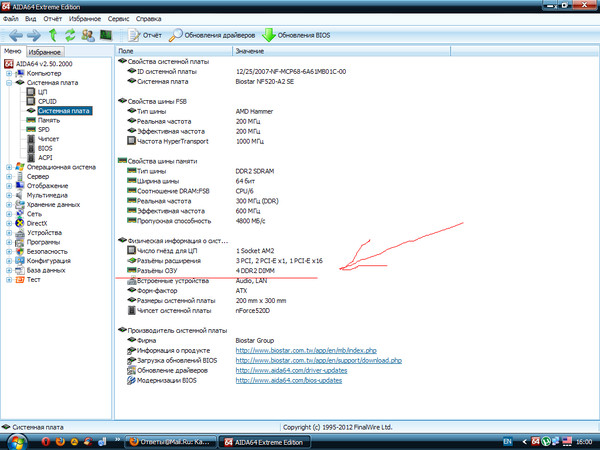Click the Программы tree icon
This screenshot has width=600, height=450.
tap(20, 242)
